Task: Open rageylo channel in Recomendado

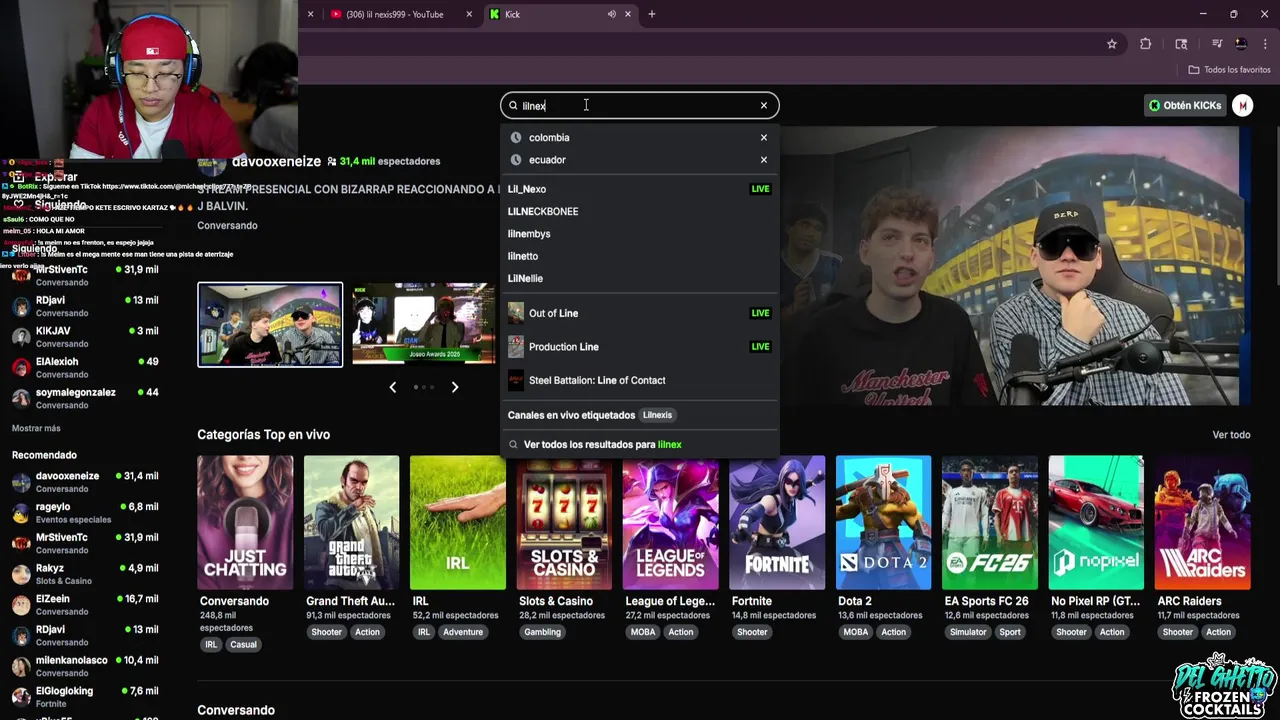Action: [x=85, y=513]
